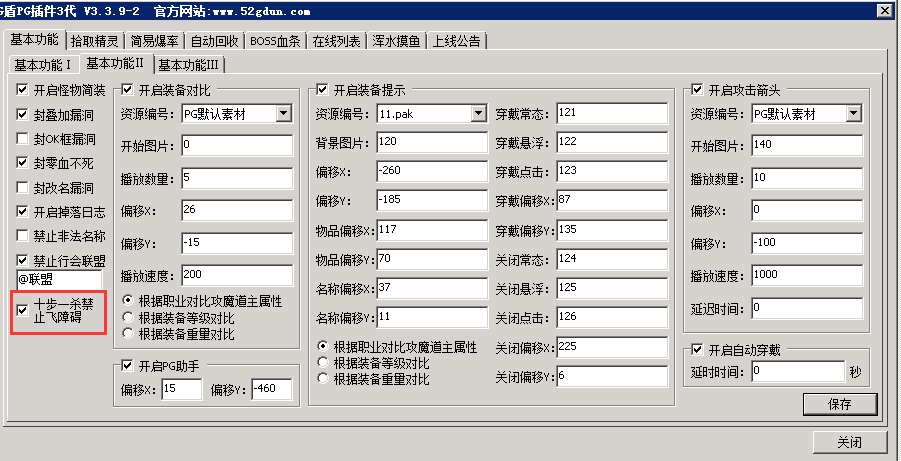Select the 基本功能III sub-tab

(190, 65)
